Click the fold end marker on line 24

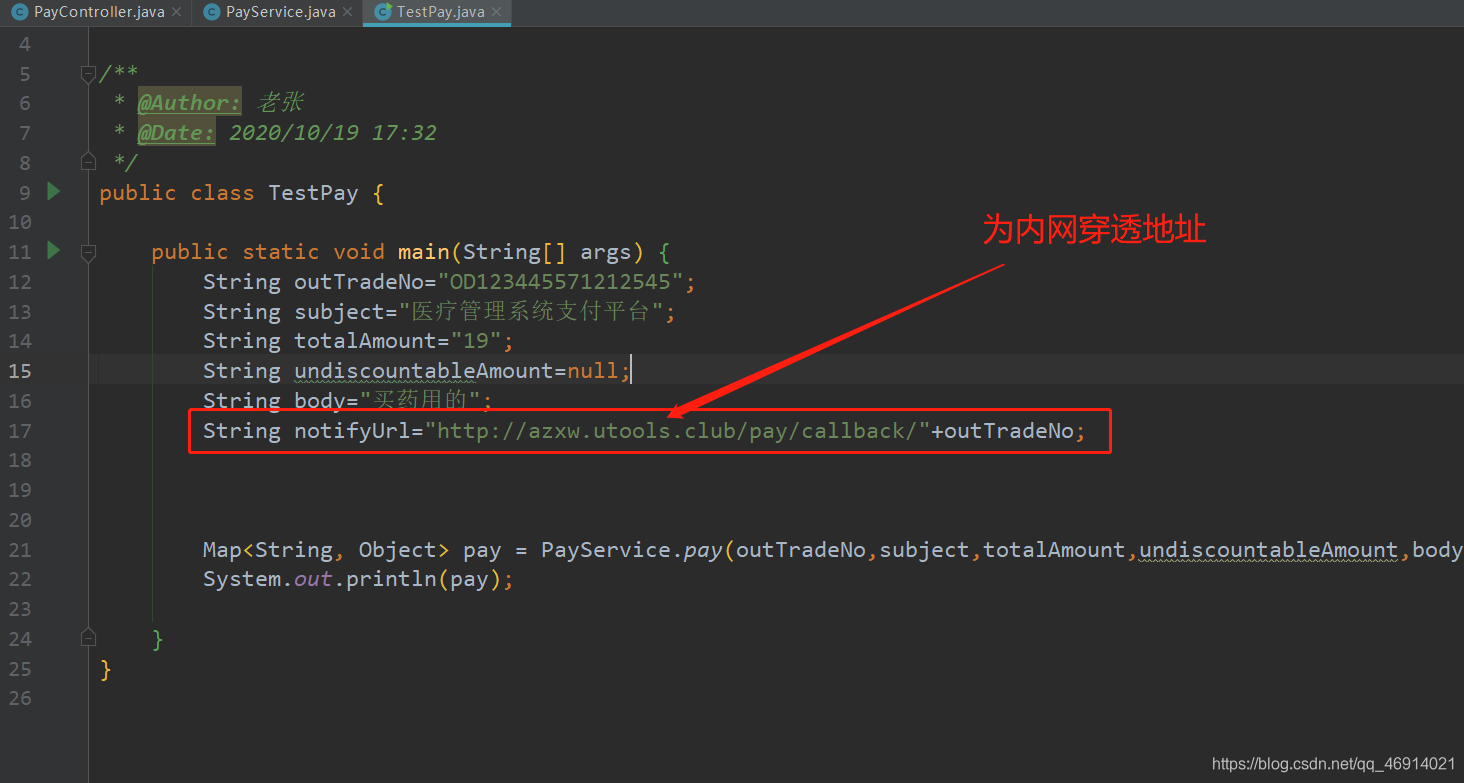click(88, 637)
